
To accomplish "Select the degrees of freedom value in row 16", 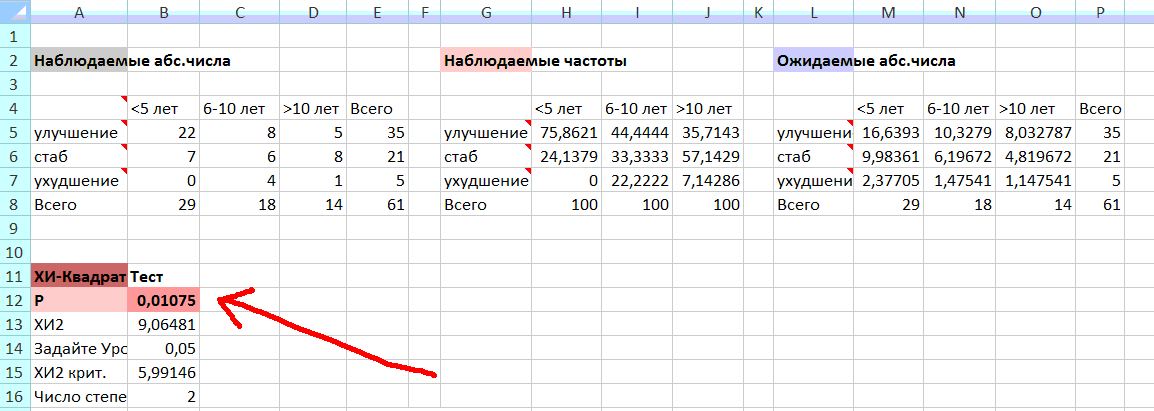I will click(164, 396).
